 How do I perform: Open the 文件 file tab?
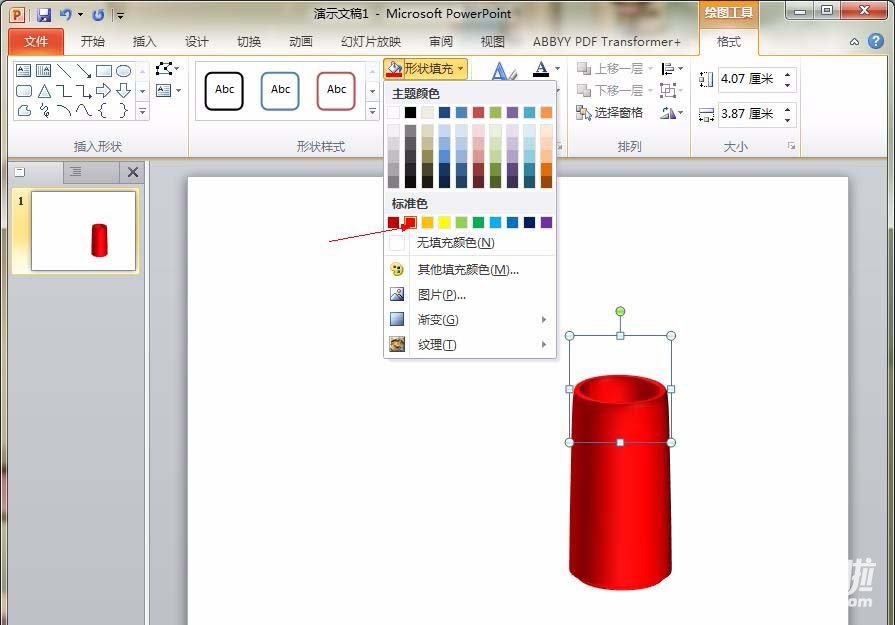pos(36,42)
